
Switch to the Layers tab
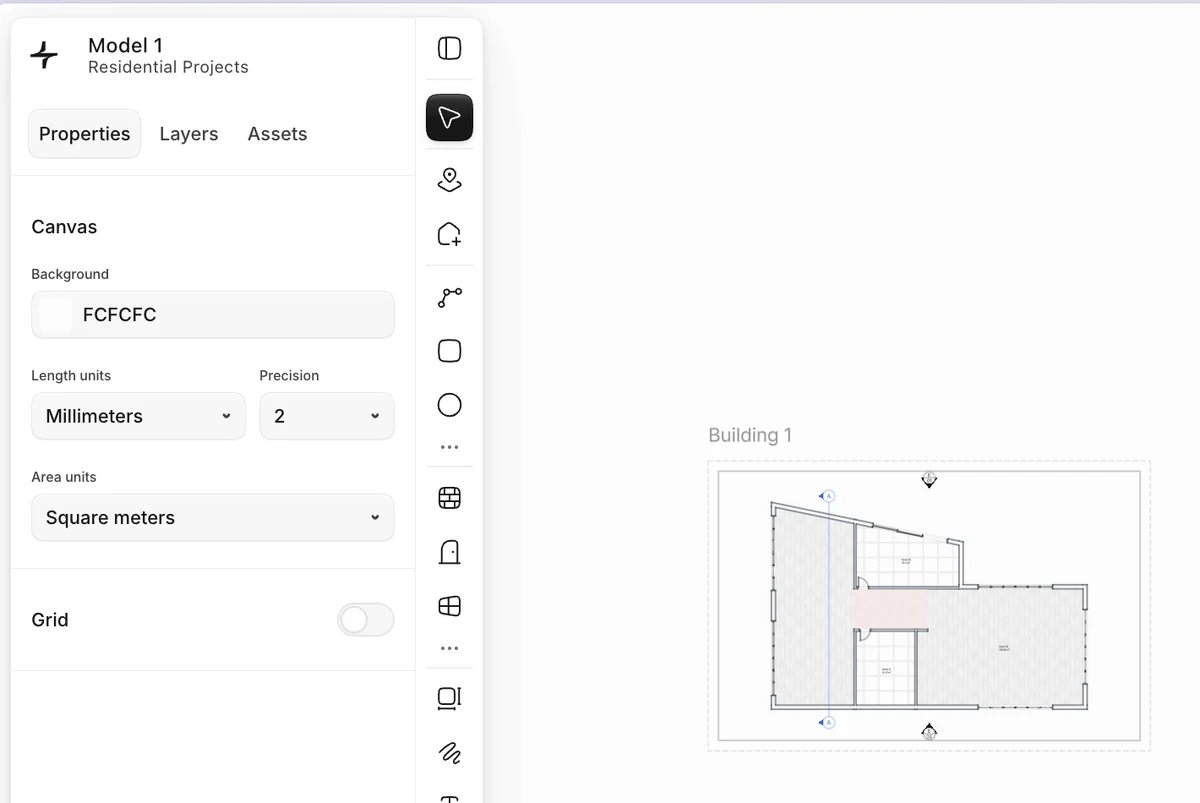pyautogui.click(x=189, y=134)
